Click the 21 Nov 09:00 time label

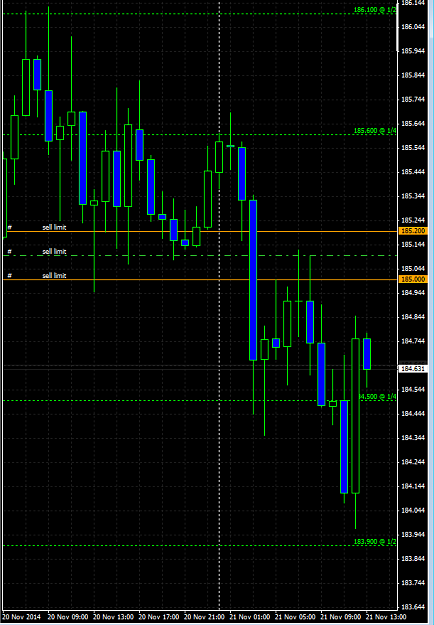point(341,616)
